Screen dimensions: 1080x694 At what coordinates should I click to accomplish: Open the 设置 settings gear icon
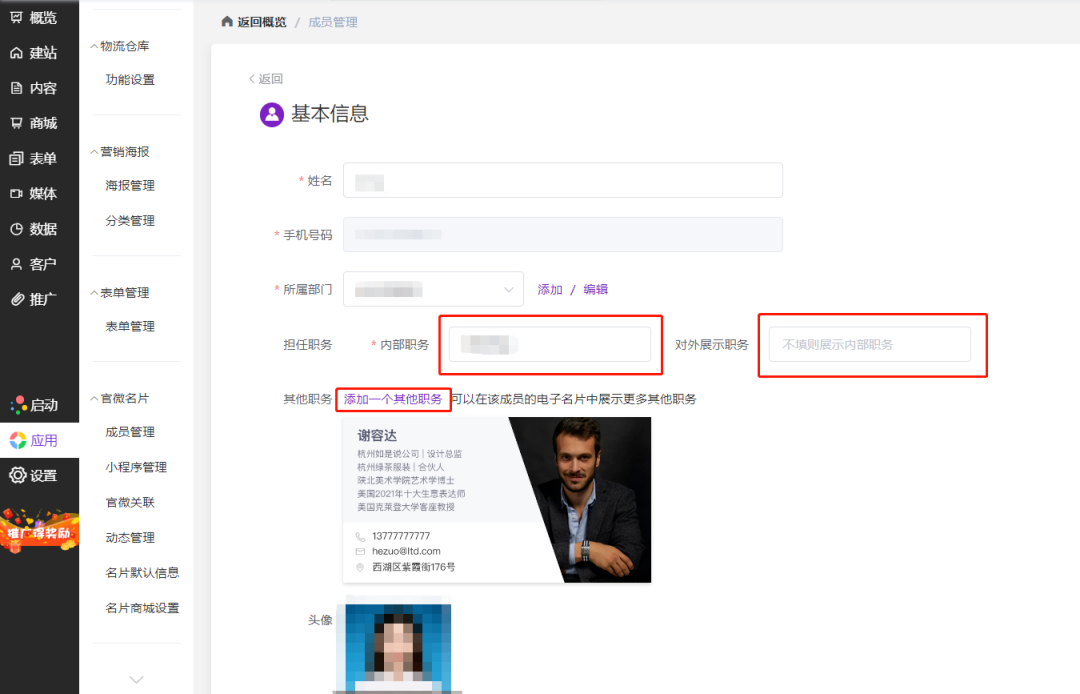tap(18, 475)
